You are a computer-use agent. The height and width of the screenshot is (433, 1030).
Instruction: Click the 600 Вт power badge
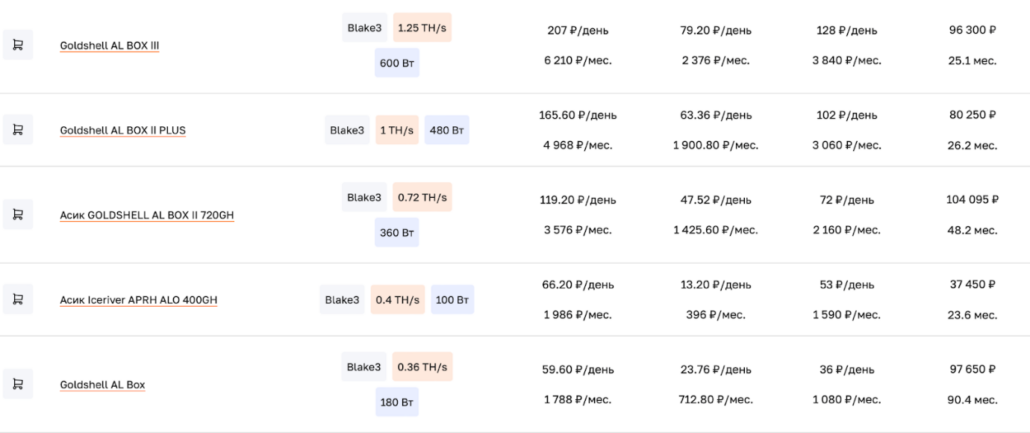pyautogui.click(x=397, y=63)
